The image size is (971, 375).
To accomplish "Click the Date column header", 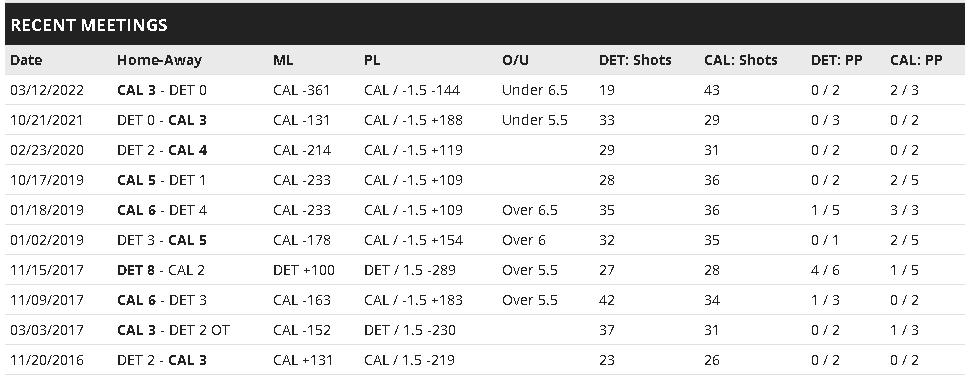I will (26, 60).
